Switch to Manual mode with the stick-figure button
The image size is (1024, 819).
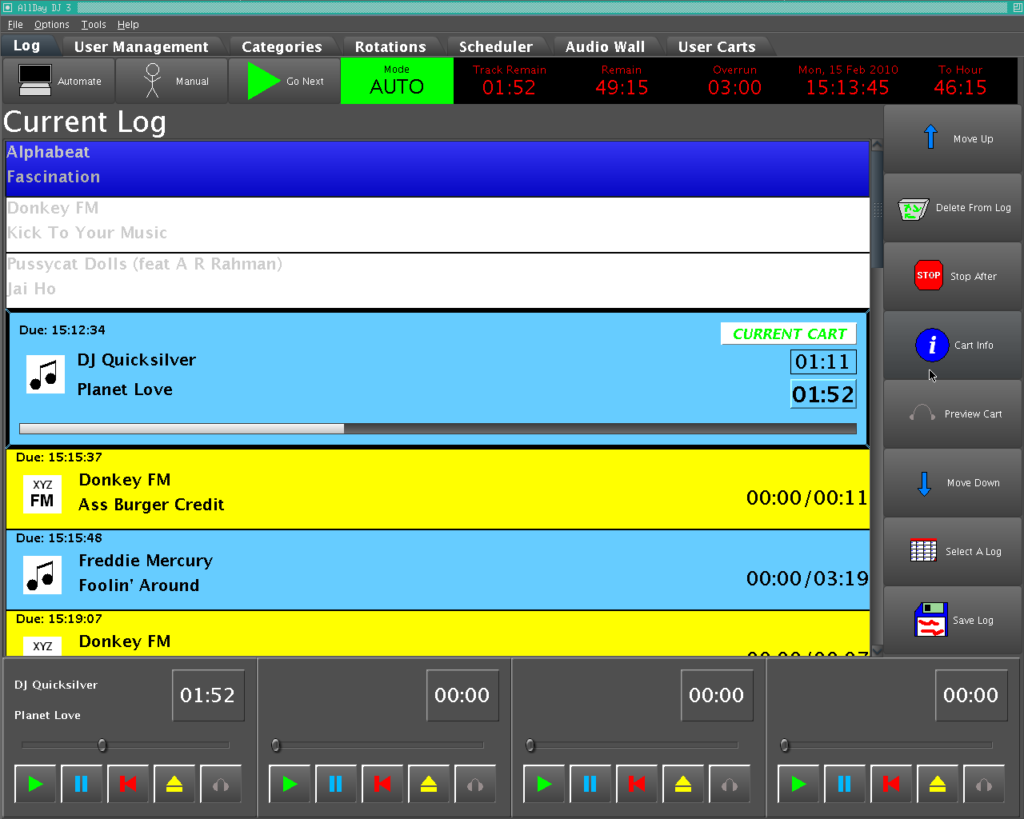(x=172, y=81)
